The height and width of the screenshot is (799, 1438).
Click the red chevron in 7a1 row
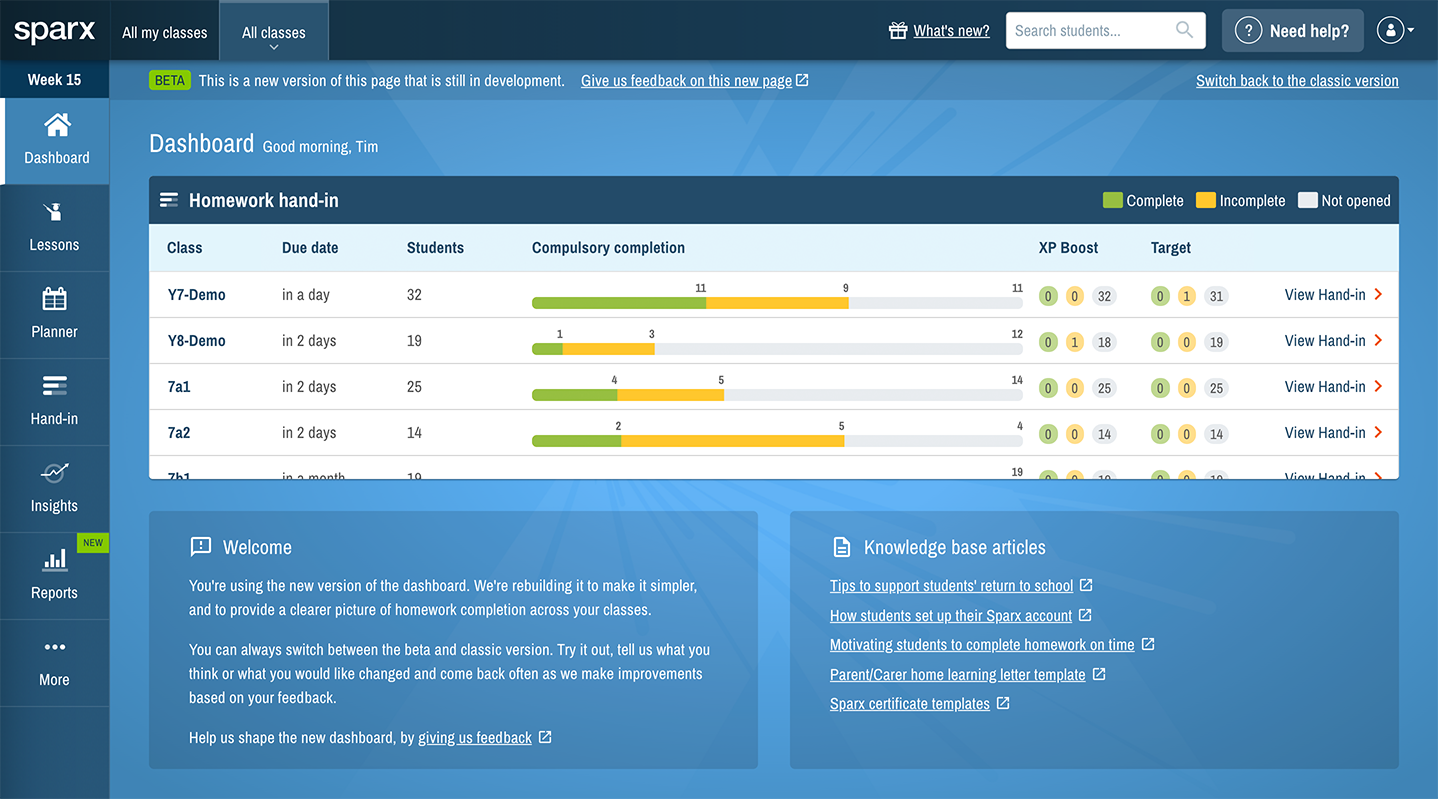click(1379, 386)
